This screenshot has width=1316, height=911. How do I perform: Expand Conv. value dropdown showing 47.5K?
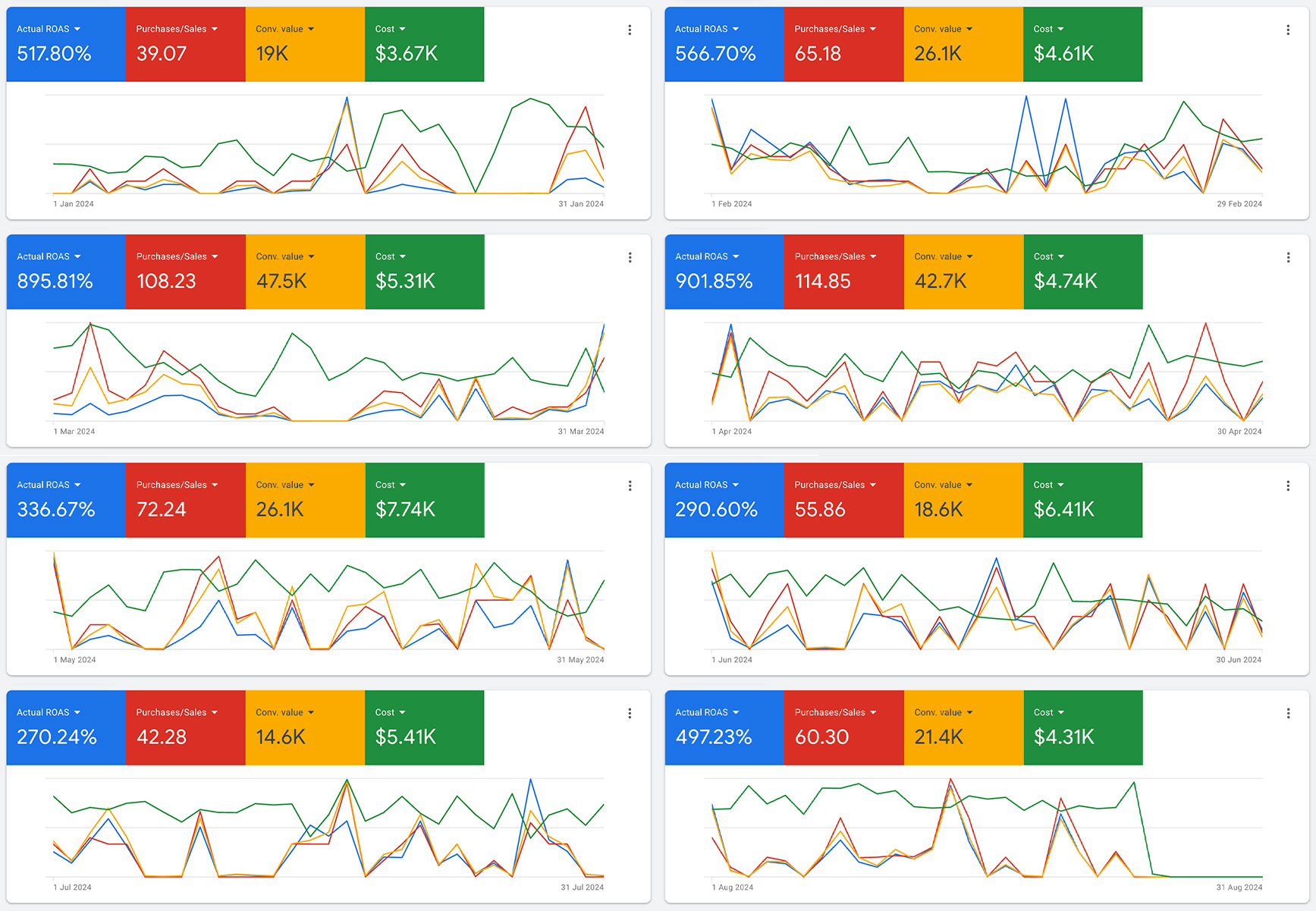311,257
